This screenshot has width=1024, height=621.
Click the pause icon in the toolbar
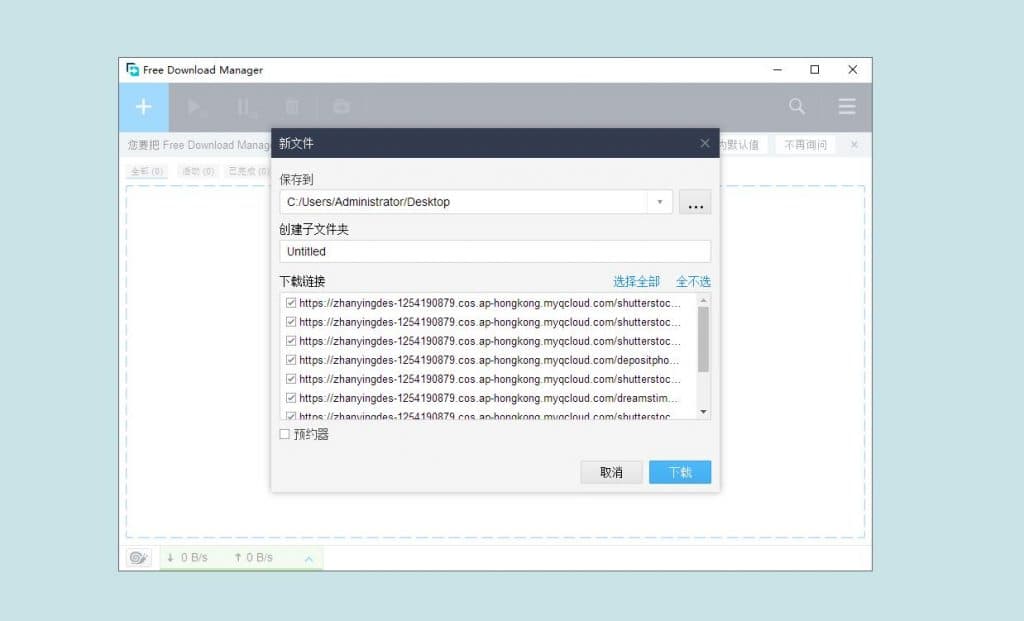pos(243,106)
